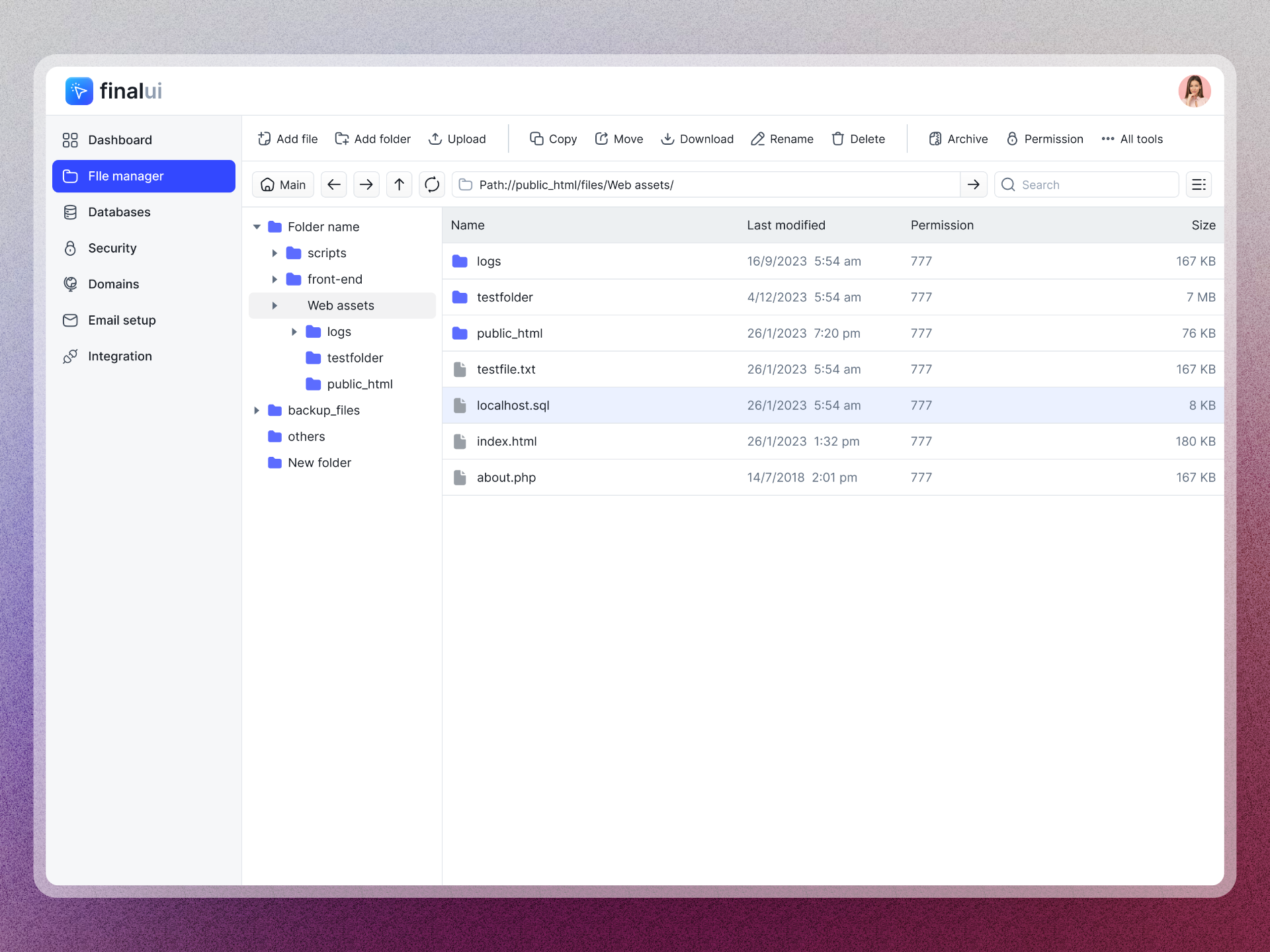Expand the scripts folder in the tree
This screenshot has height=952, width=1270.
(276, 253)
